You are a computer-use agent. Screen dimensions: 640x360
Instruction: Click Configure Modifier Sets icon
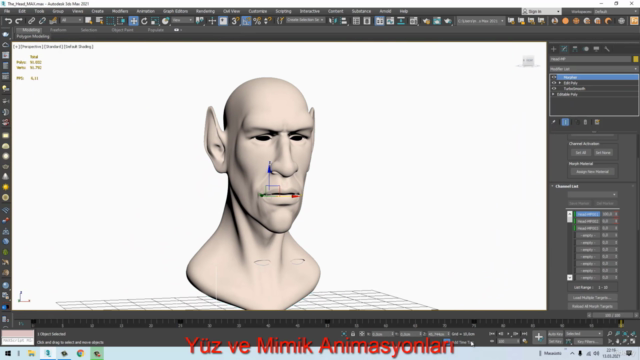click(597, 122)
